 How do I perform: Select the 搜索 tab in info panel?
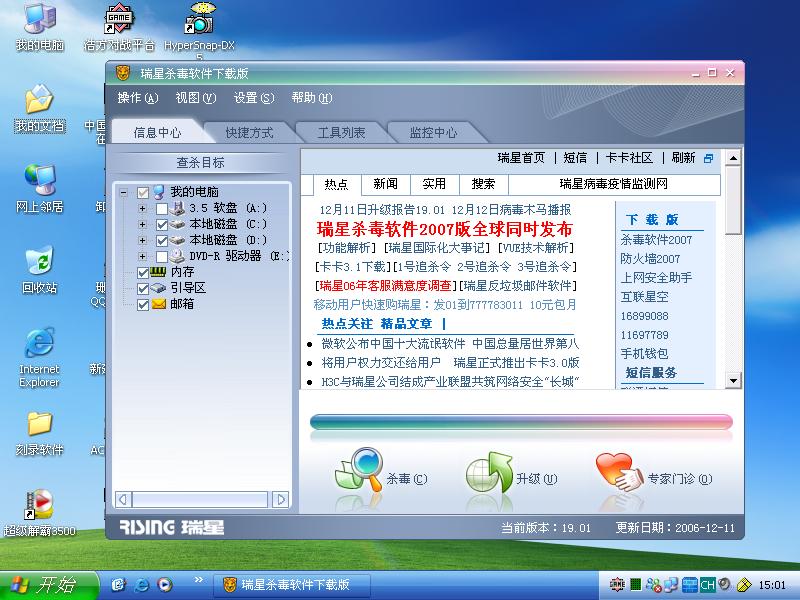coord(483,184)
